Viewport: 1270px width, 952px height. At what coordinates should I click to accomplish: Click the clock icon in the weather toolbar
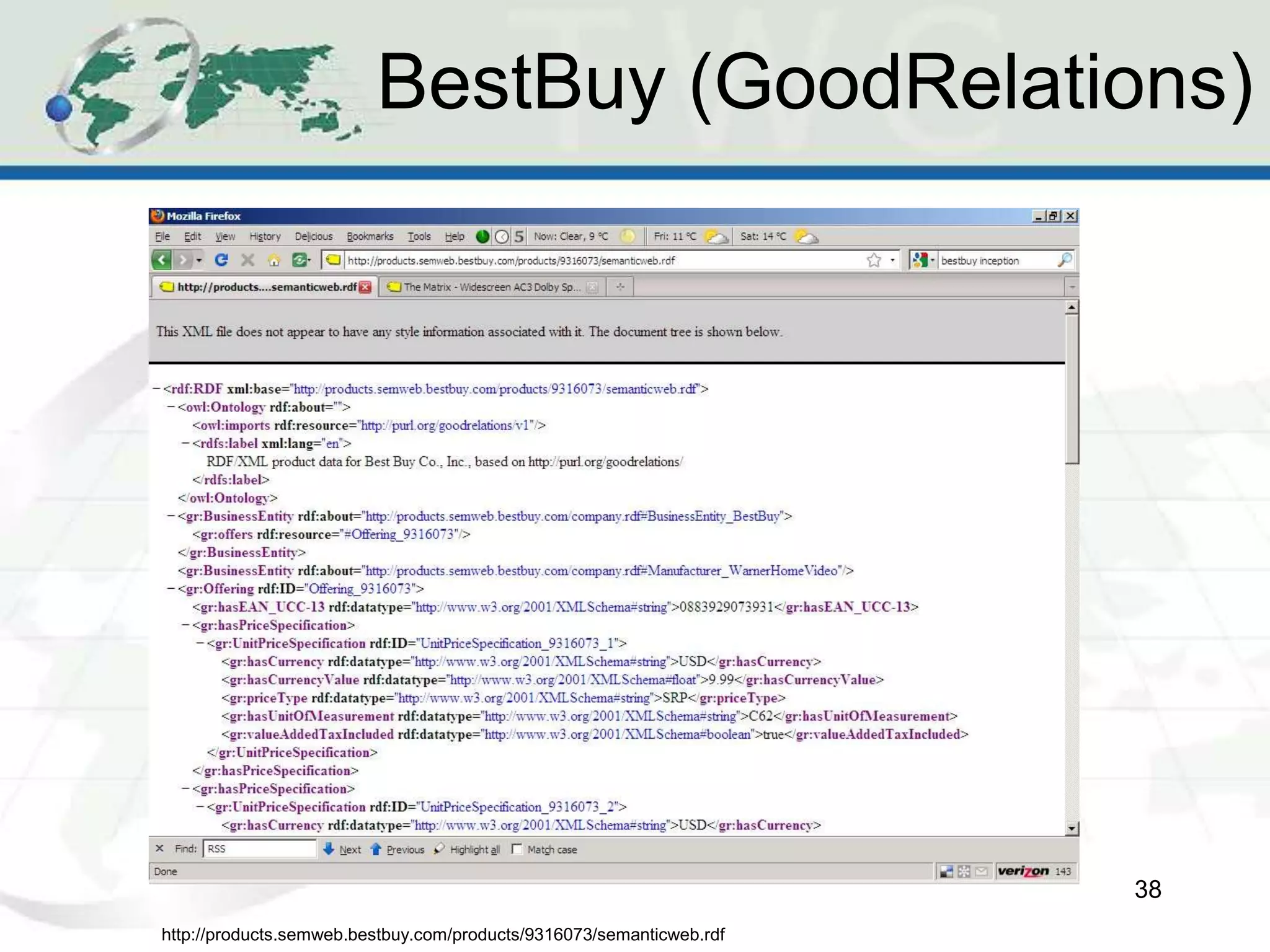[502, 237]
